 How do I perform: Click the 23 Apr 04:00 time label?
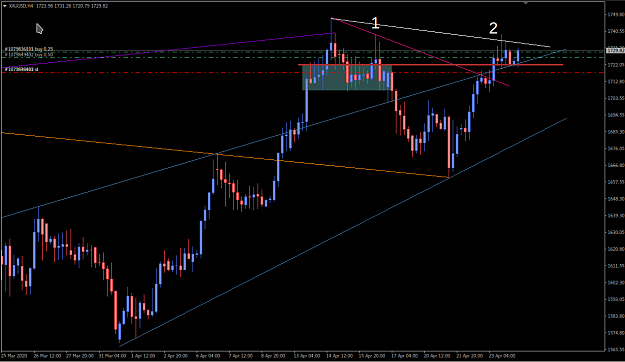click(502, 356)
